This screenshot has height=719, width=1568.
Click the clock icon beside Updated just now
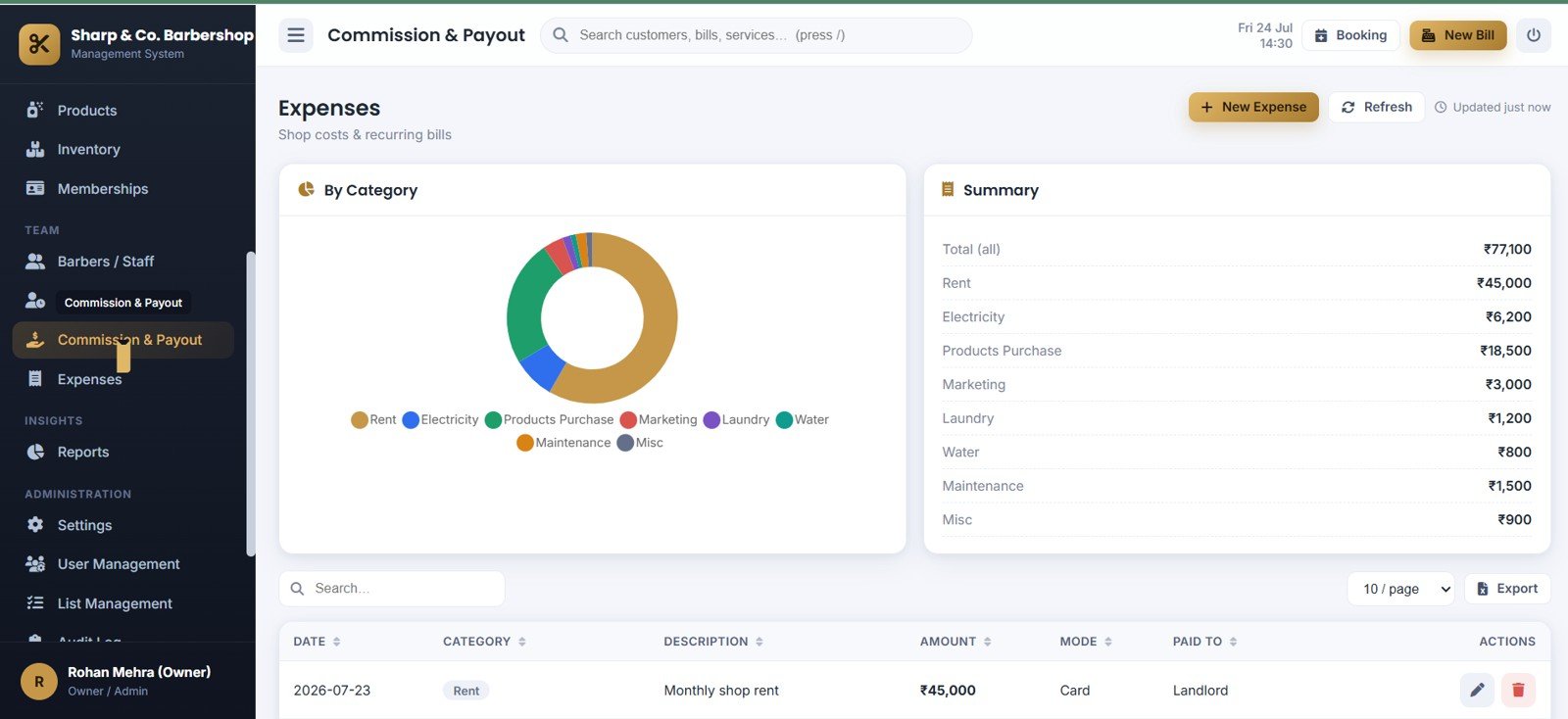pos(1441,108)
